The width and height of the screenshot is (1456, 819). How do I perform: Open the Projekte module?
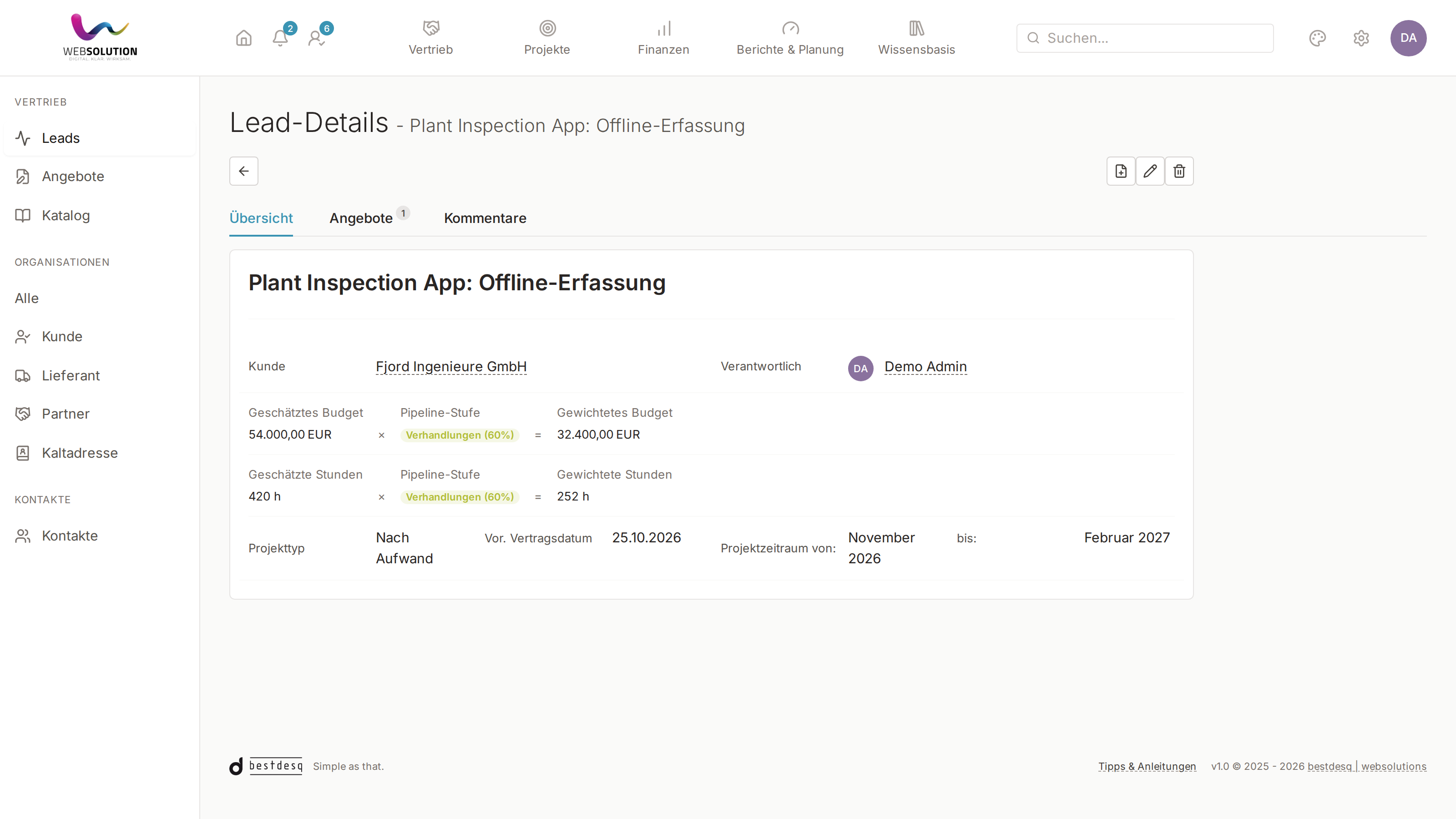coord(547,38)
